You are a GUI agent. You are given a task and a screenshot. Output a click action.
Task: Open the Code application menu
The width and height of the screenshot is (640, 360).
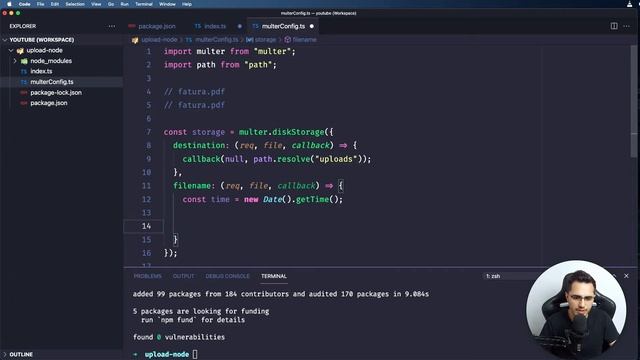tap(24, 4)
